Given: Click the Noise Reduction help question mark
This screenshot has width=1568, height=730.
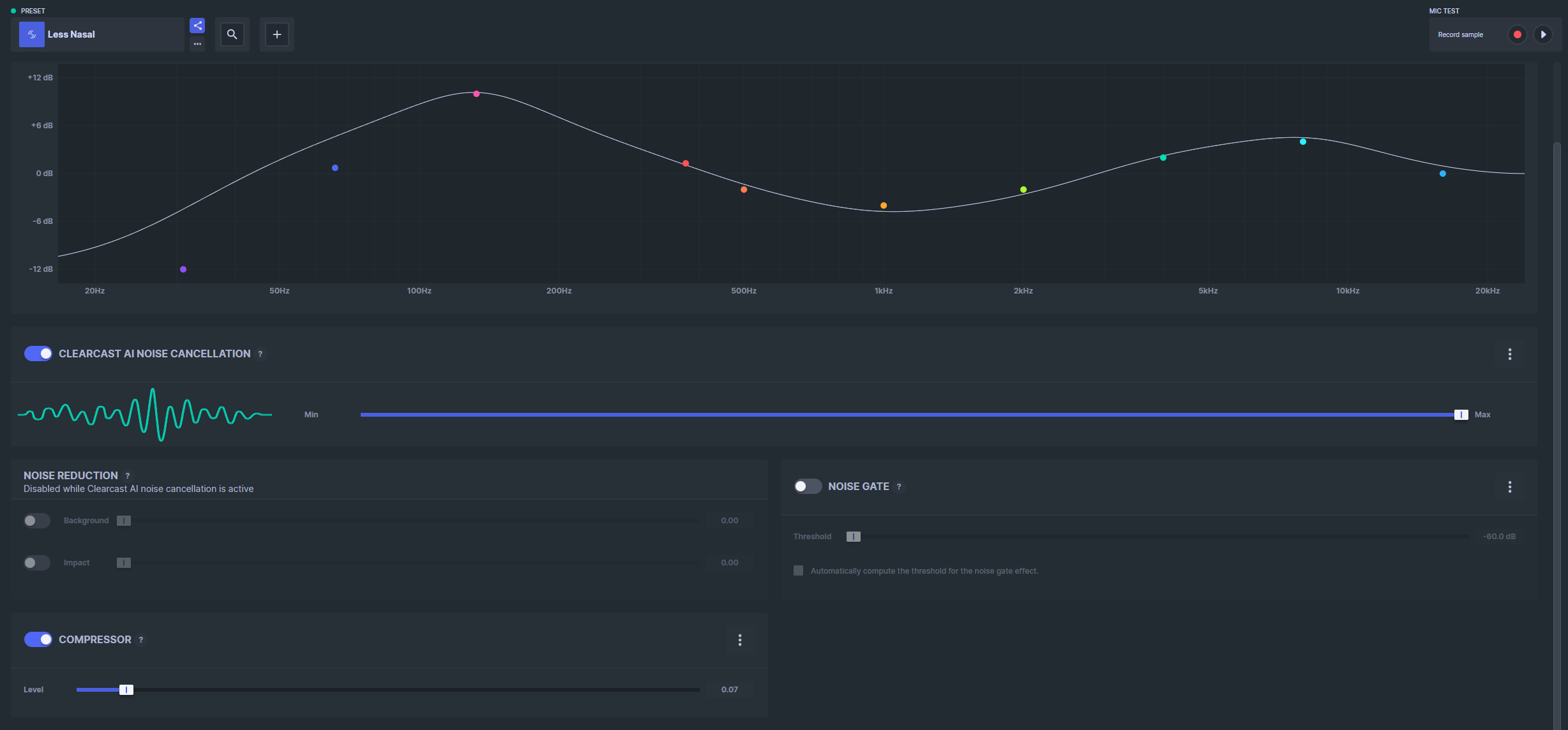Looking at the screenshot, I should click(x=128, y=476).
